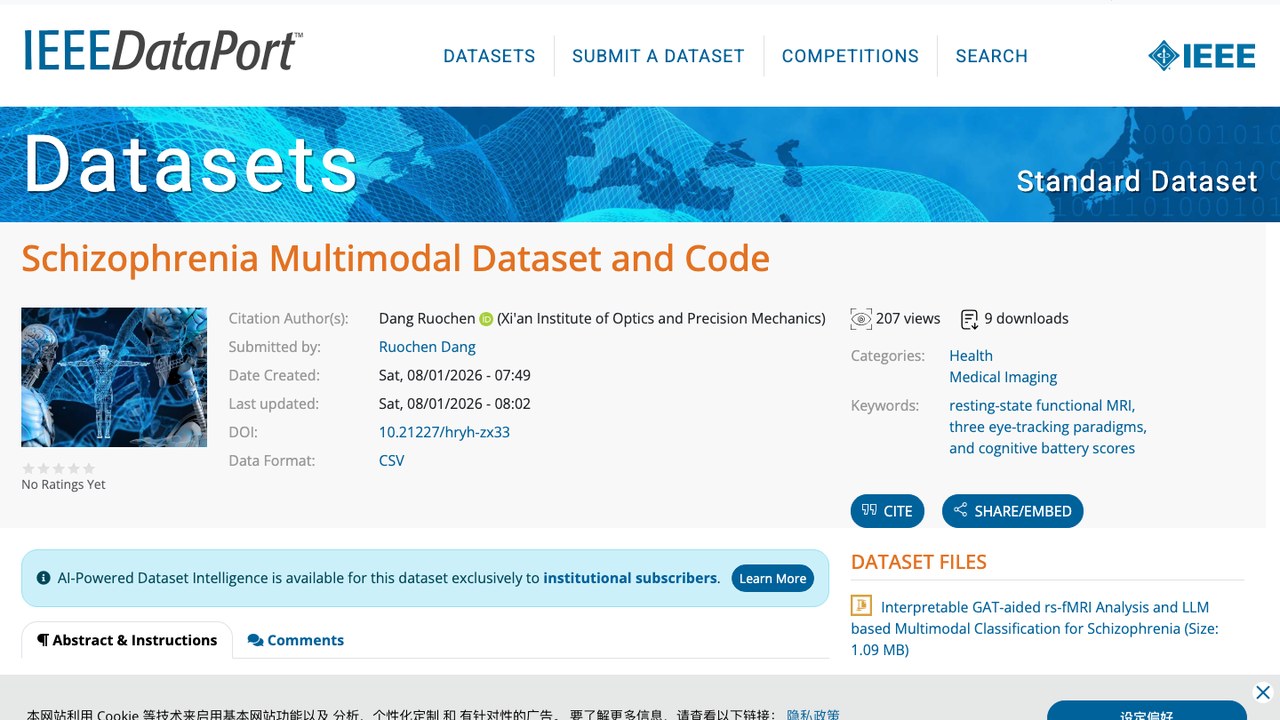1280x720 pixels.
Task: Open submitter Ruochen Dang's profile link
Action: tap(427, 347)
